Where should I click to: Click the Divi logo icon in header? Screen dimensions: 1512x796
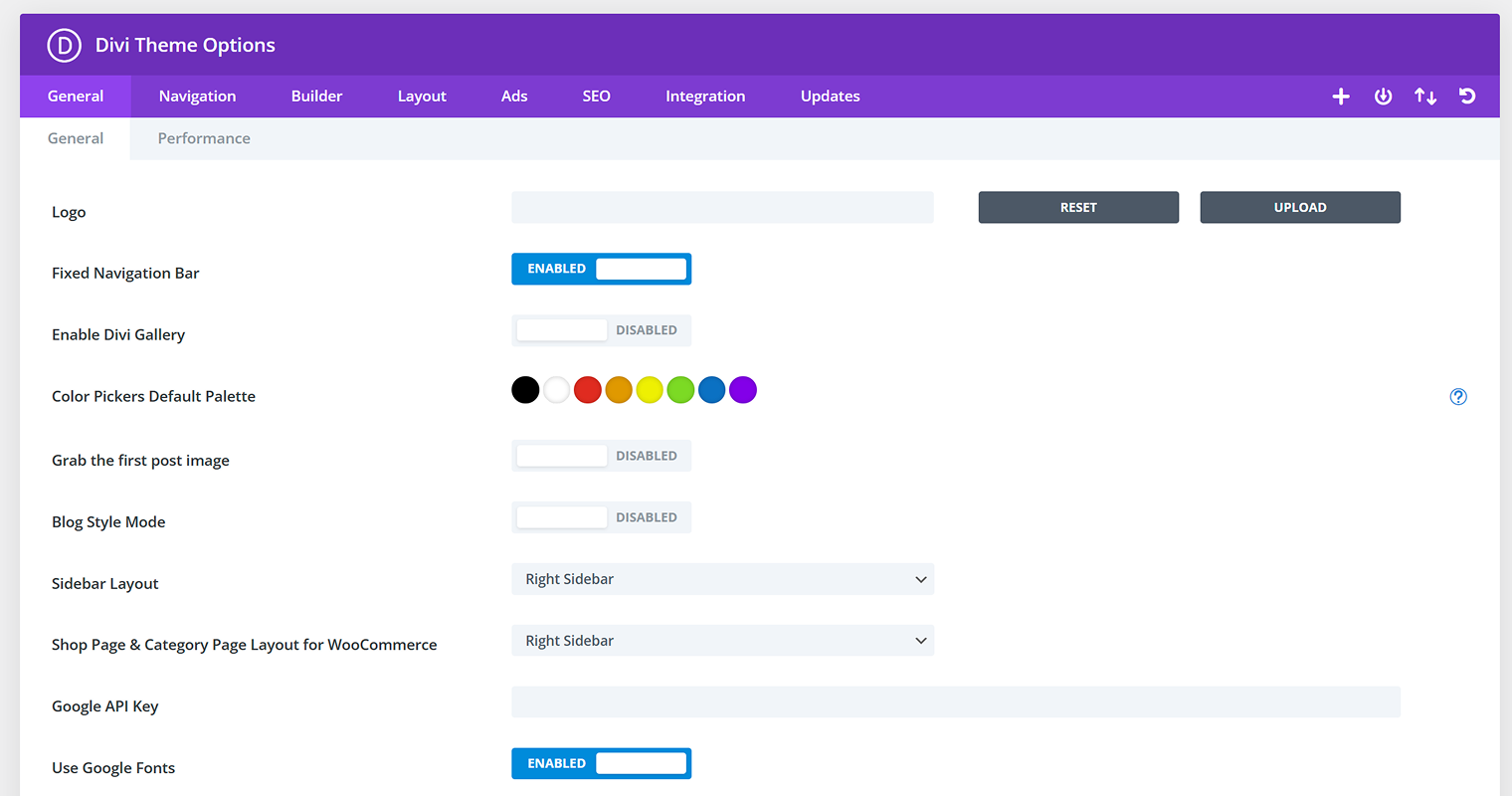pyautogui.click(x=64, y=46)
